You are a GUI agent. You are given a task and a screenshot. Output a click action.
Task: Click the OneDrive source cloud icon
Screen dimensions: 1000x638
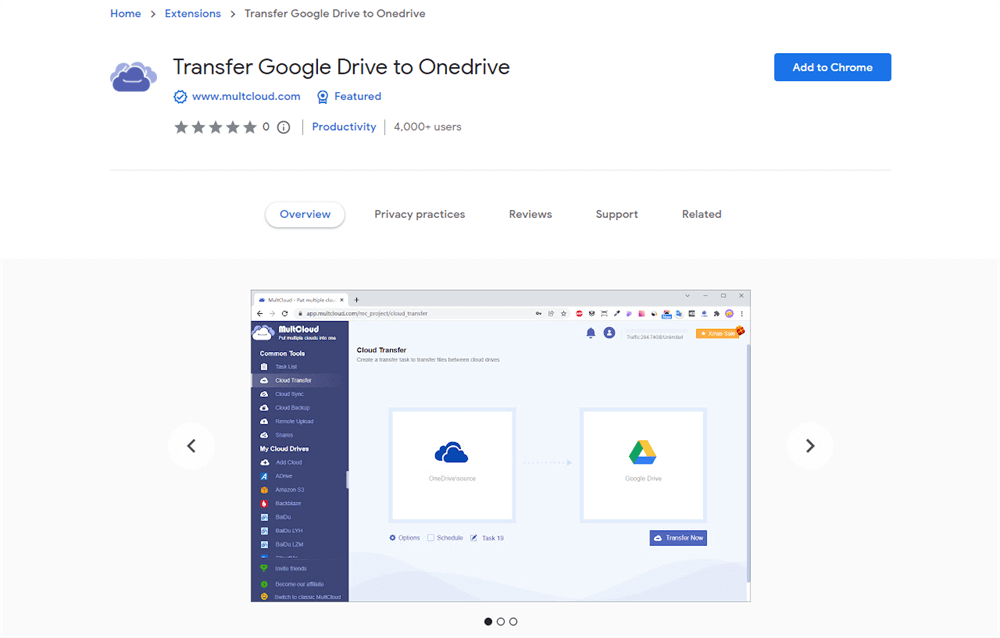[452, 452]
